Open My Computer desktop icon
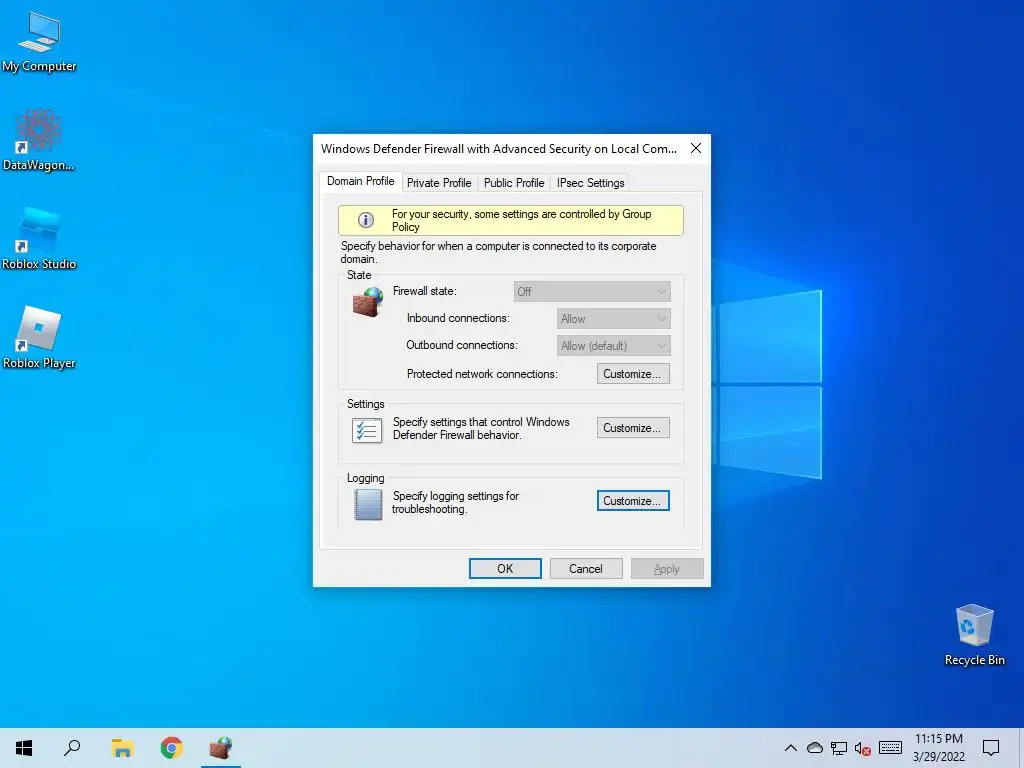This screenshot has height=768, width=1024. pos(39,42)
